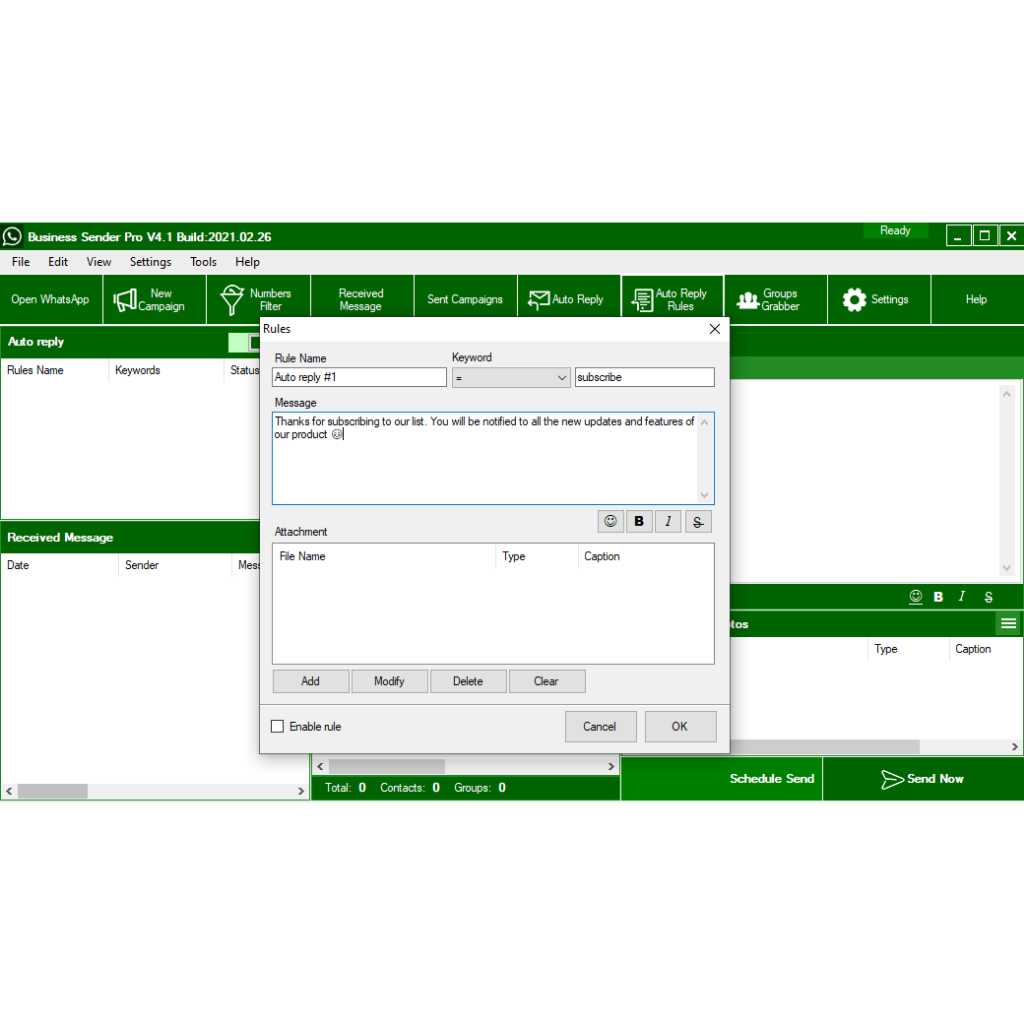Click the Send Now button
The width and height of the screenshot is (1024, 1024).
click(x=922, y=779)
